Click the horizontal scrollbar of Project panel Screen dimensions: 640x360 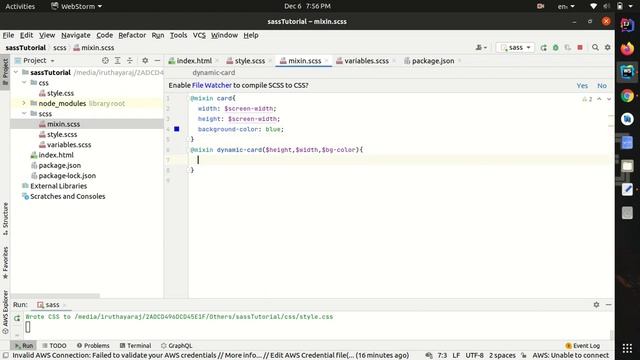click(55, 296)
